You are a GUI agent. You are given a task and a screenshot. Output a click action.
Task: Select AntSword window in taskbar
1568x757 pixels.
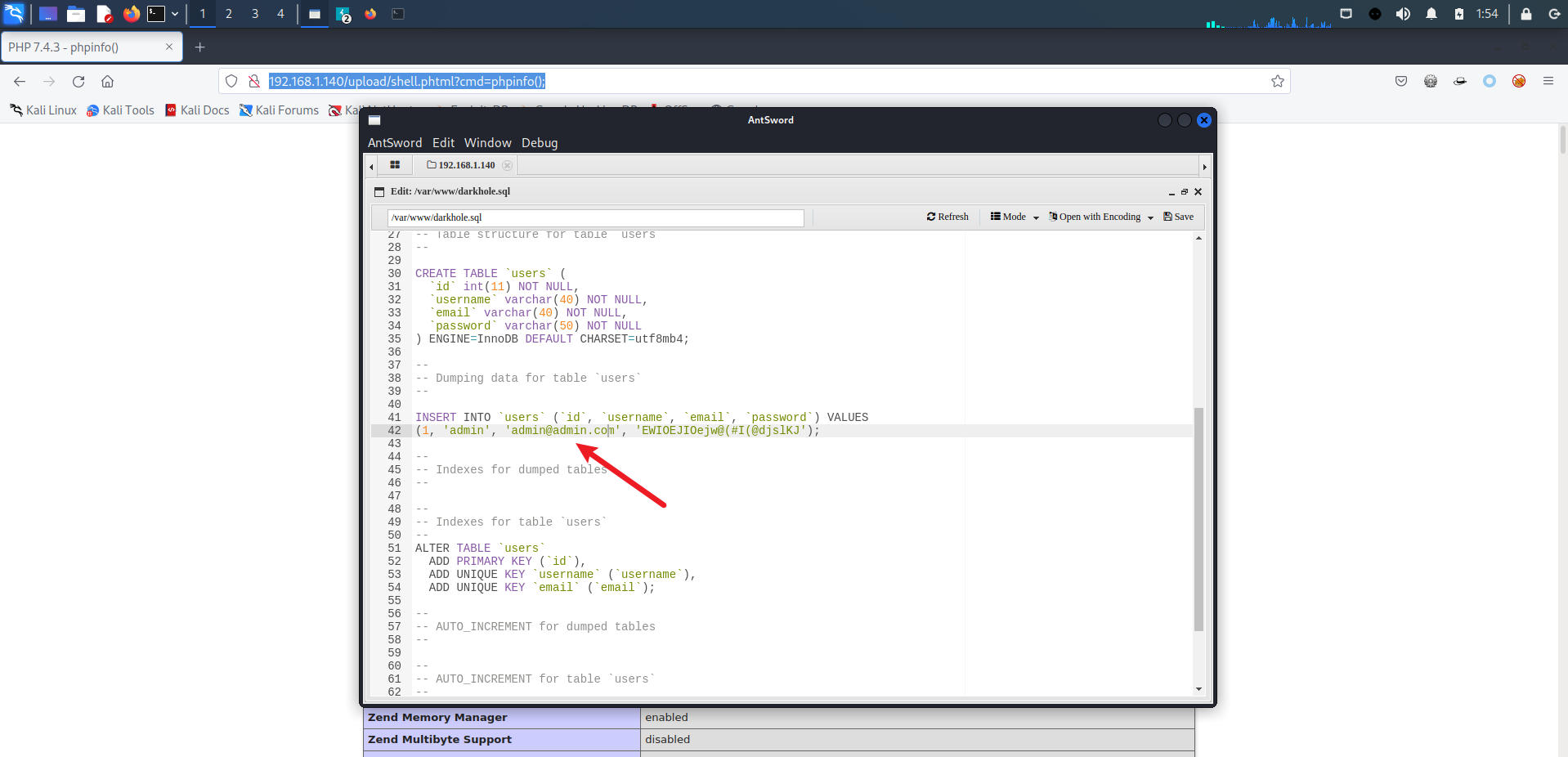pos(315,14)
